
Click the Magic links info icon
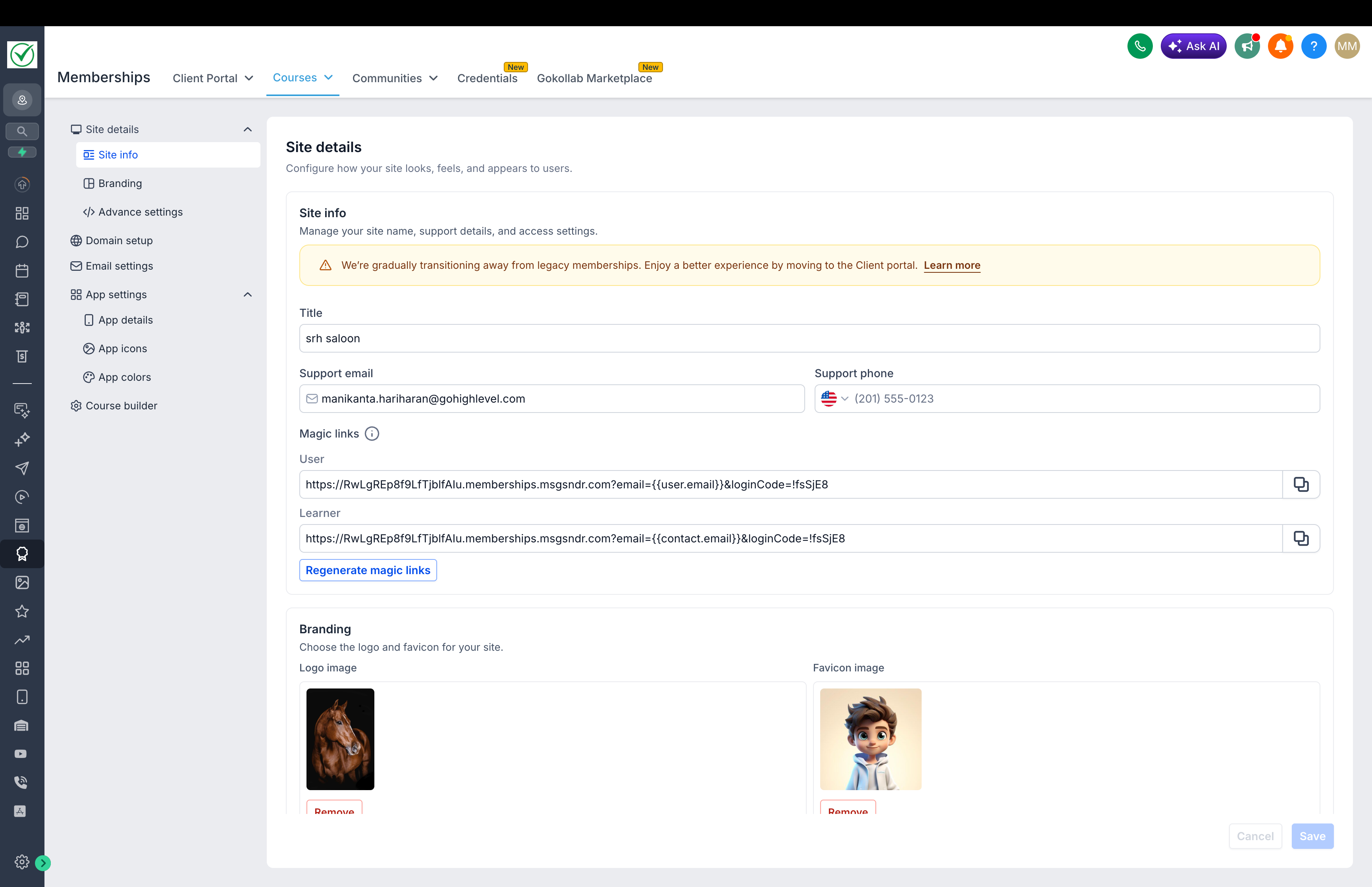pyautogui.click(x=372, y=434)
